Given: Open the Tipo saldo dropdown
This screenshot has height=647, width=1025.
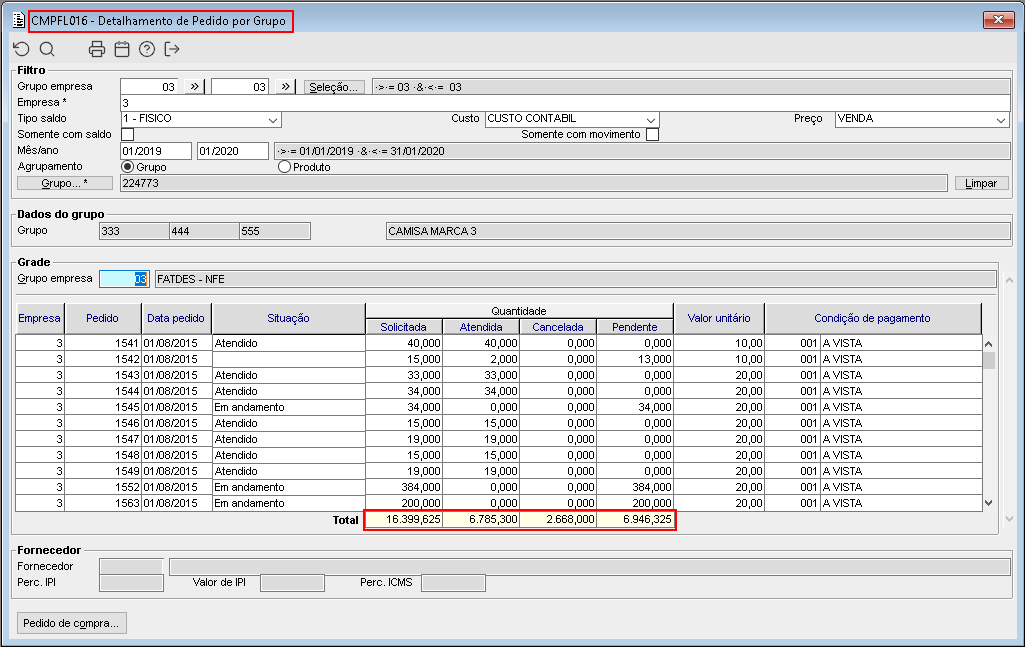Looking at the screenshot, I should click(273, 119).
